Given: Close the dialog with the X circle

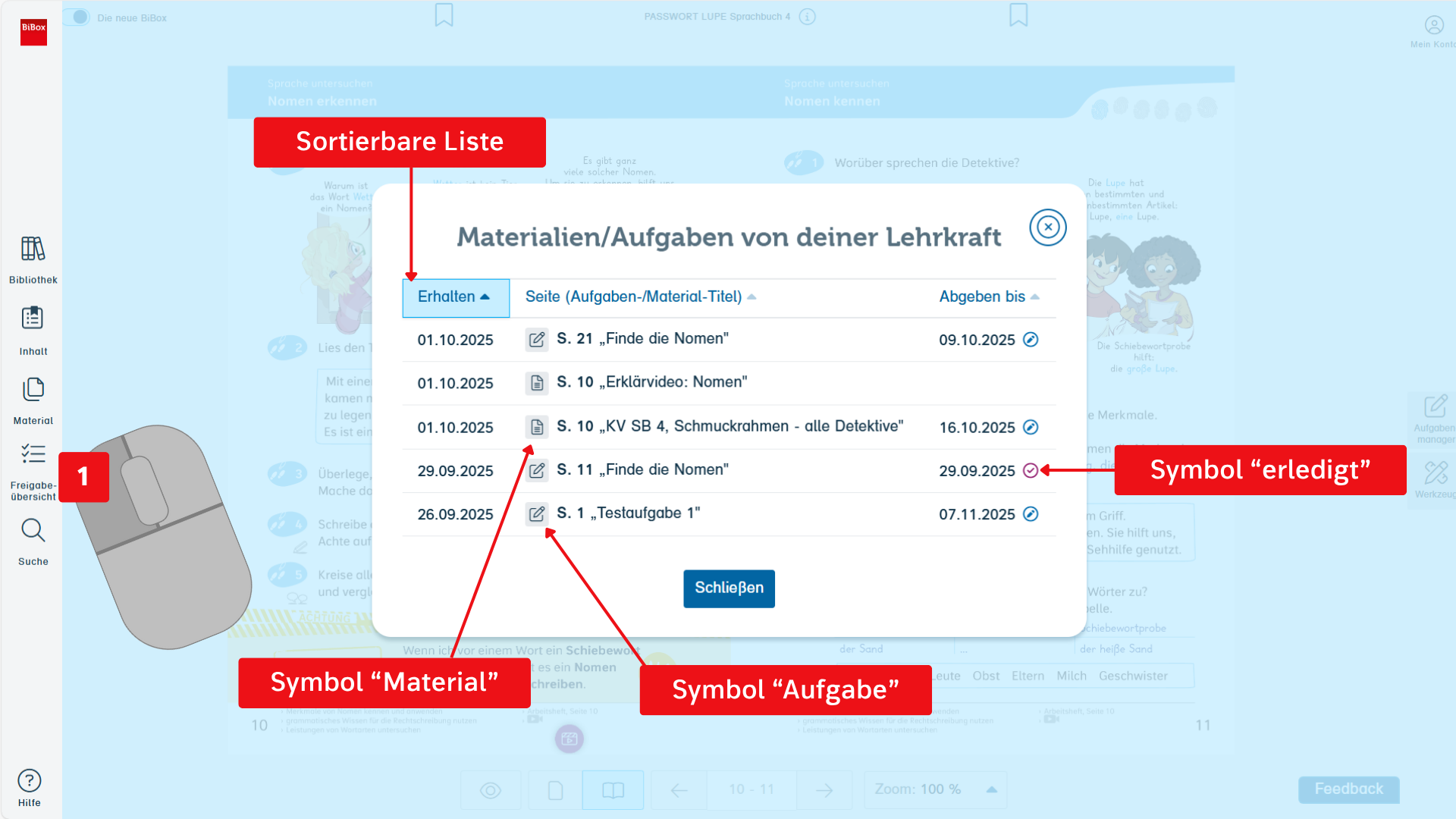Looking at the screenshot, I should 1048,227.
